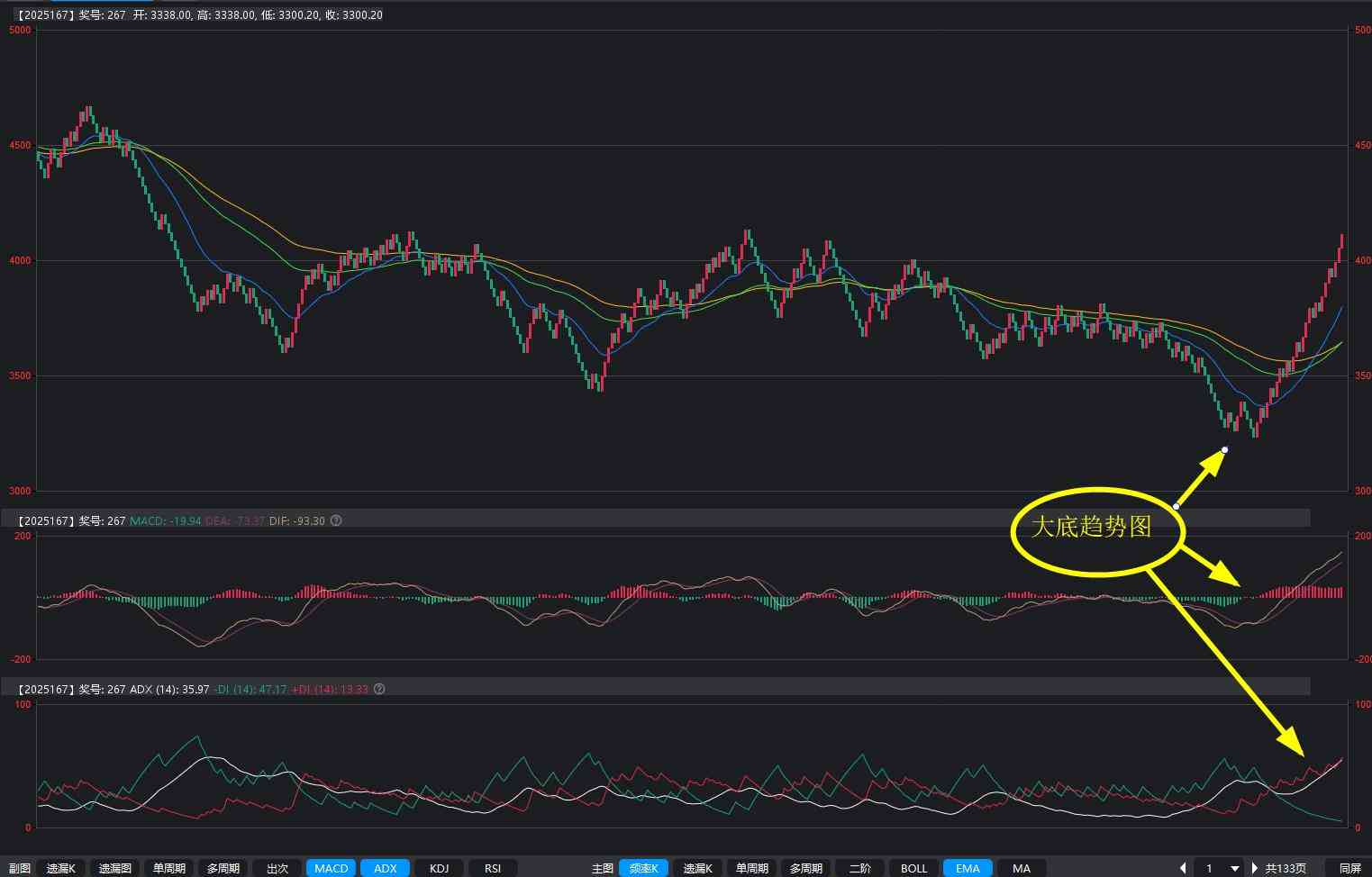Toggle the ADX sub-chart indicator

tap(386, 868)
